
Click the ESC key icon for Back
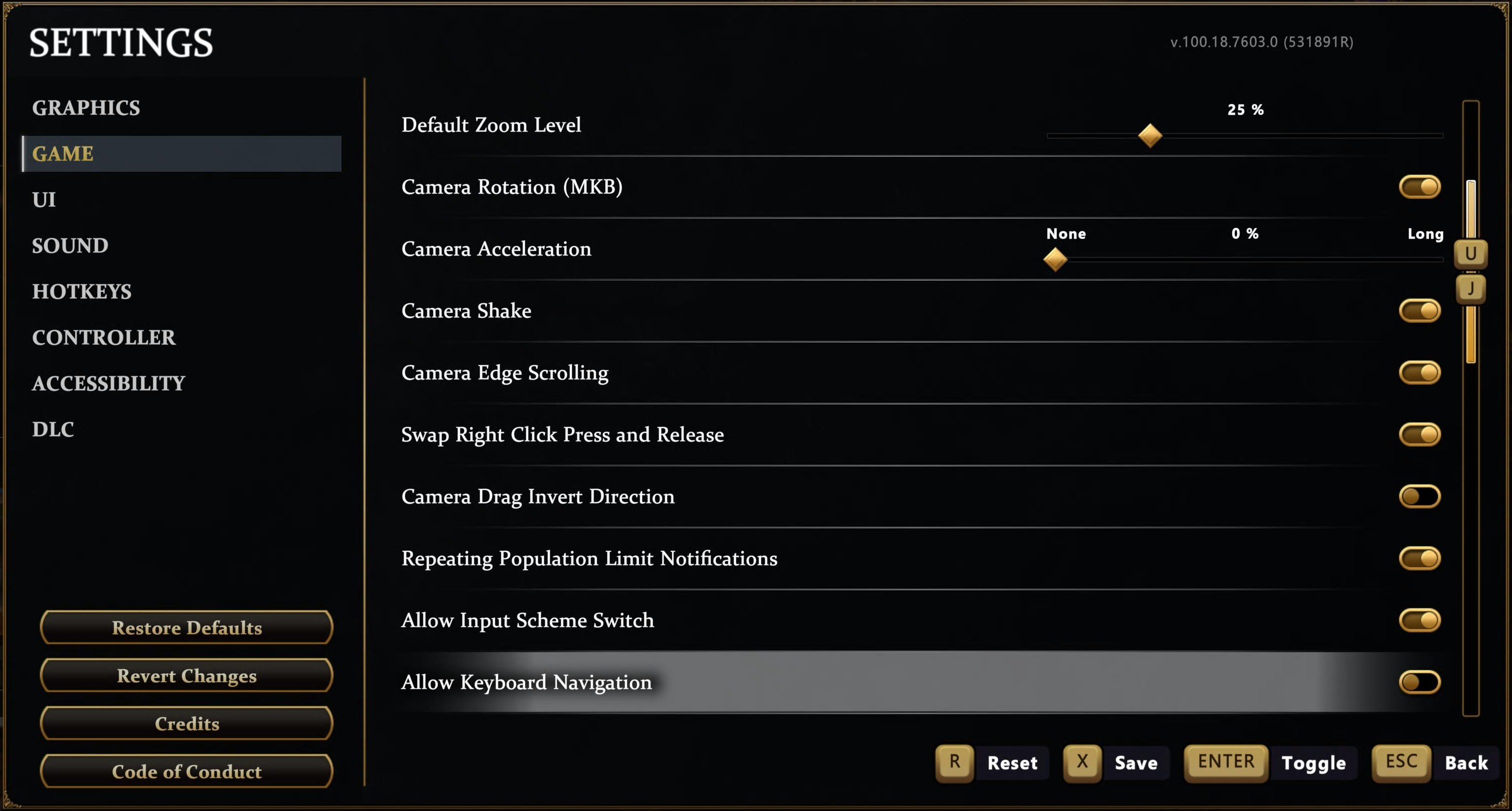pyautogui.click(x=1401, y=762)
